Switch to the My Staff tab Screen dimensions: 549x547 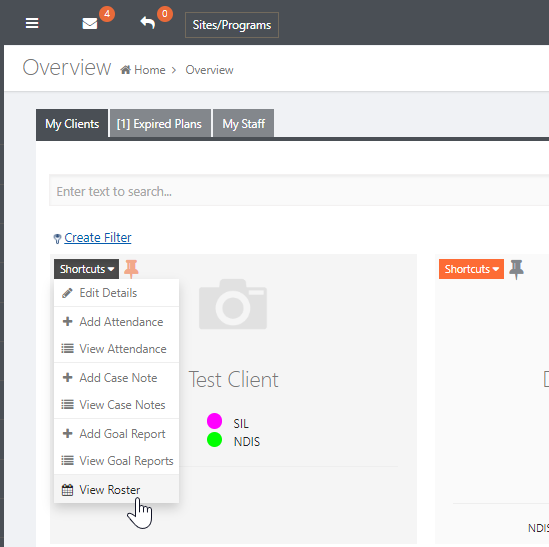[x=244, y=124]
